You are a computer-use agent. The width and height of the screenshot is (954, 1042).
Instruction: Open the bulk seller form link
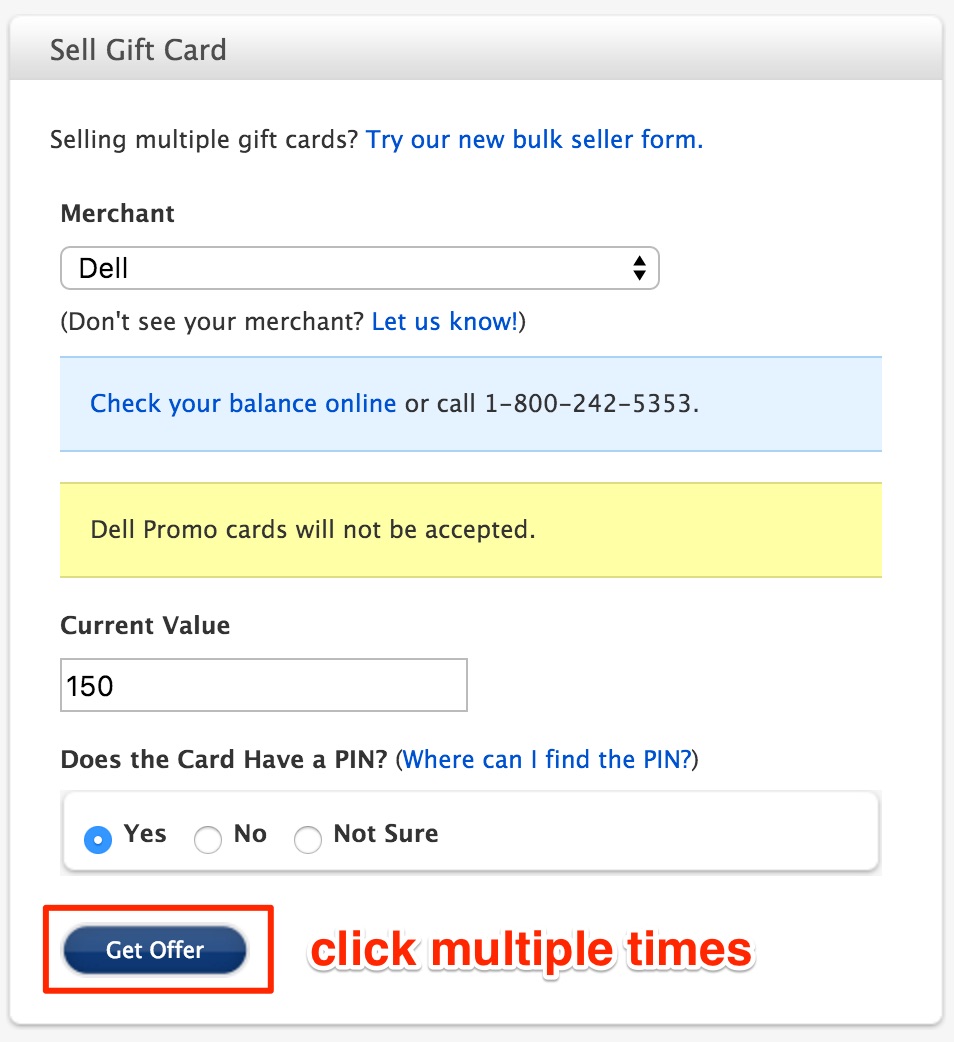pos(535,139)
